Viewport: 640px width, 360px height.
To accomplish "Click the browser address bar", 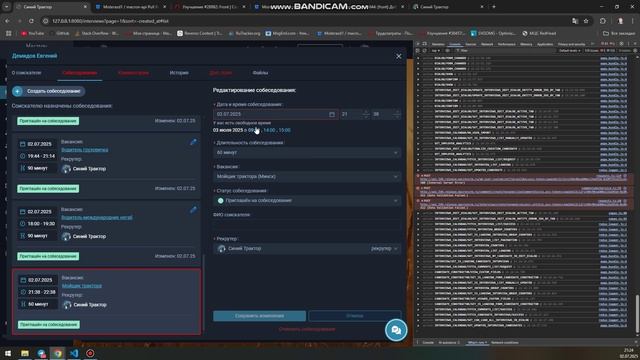I will [x=306, y=21].
